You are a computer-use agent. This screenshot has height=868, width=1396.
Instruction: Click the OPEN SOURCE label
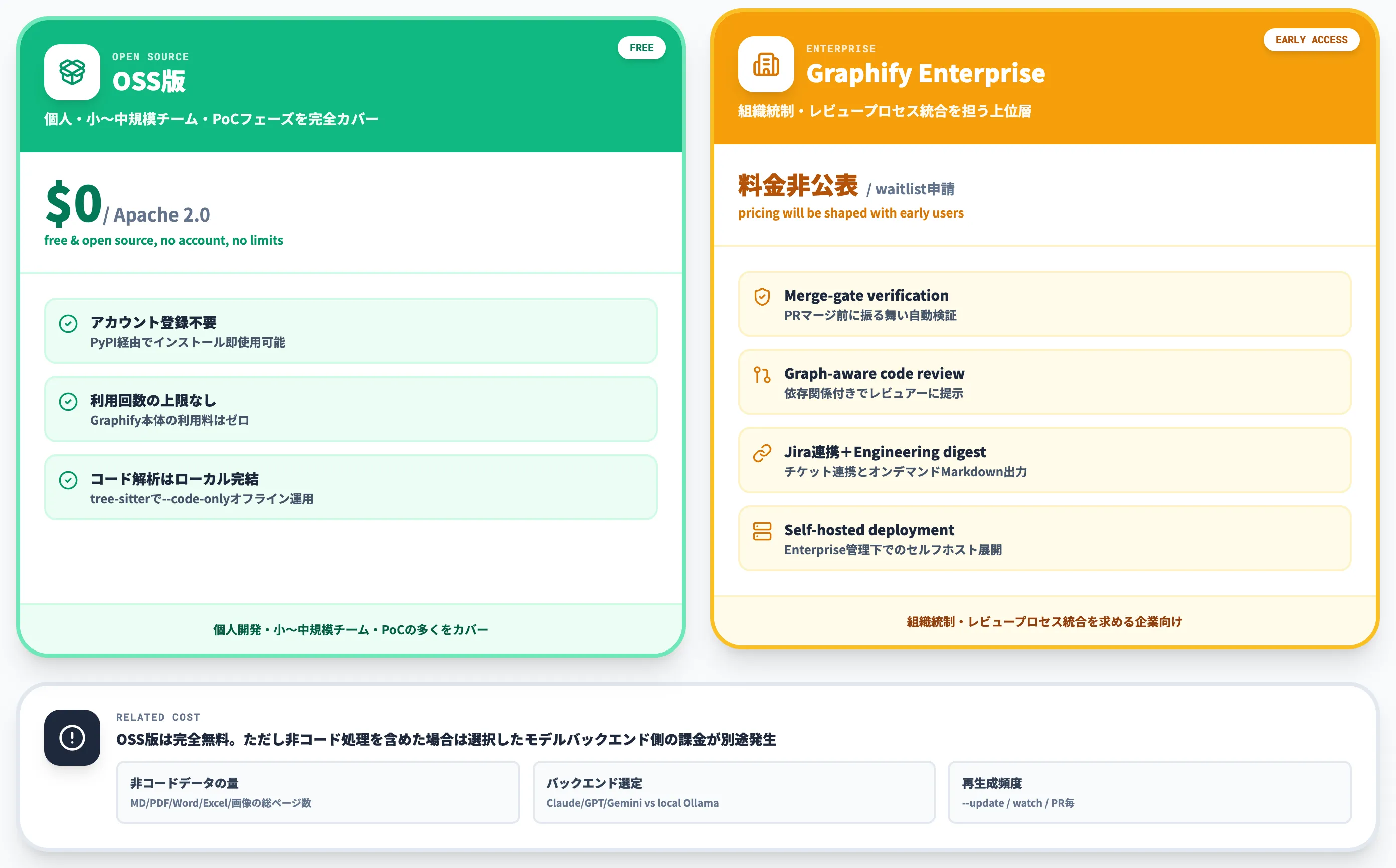click(x=150, y=56)
